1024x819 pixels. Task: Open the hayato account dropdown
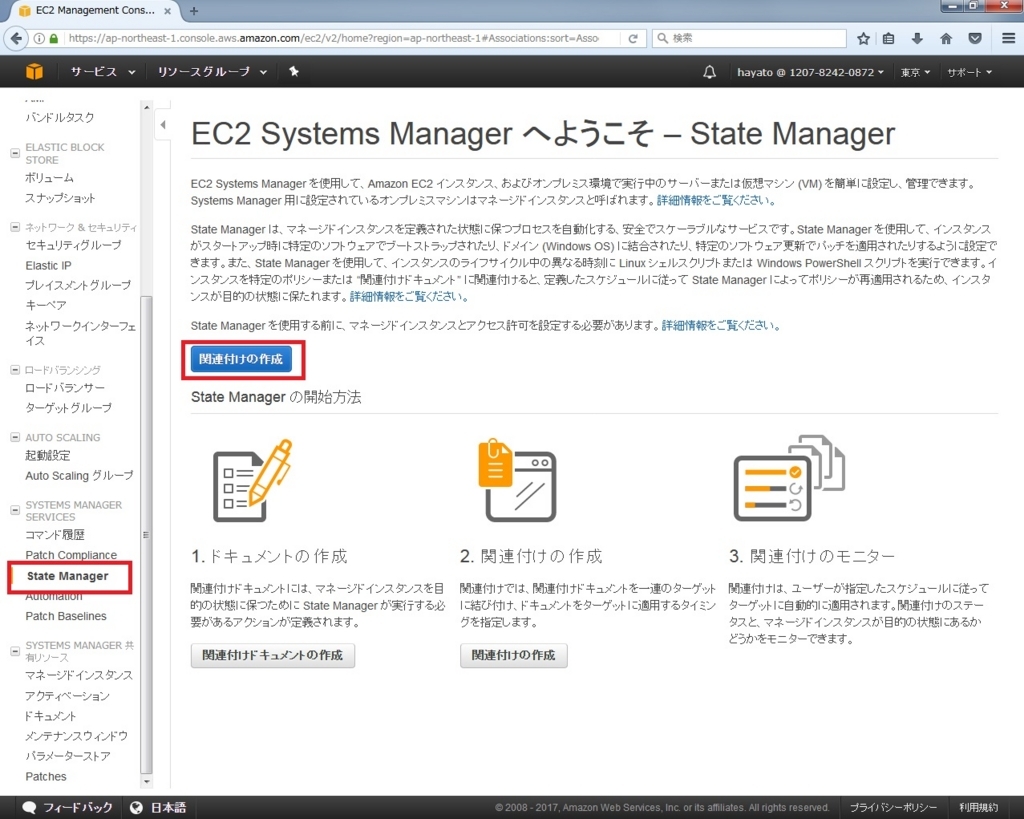point(810,72)
